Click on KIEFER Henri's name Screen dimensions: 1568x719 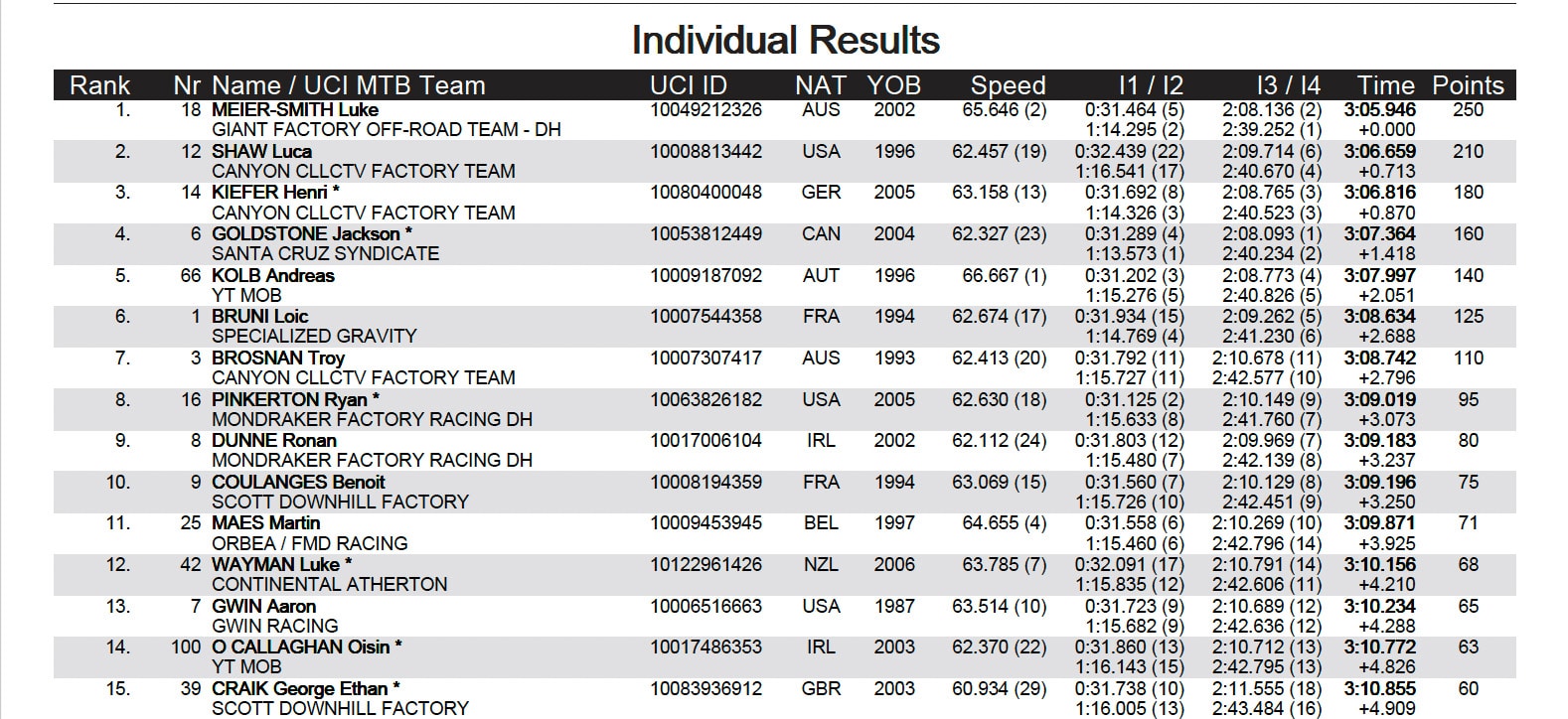pos(269,193)
